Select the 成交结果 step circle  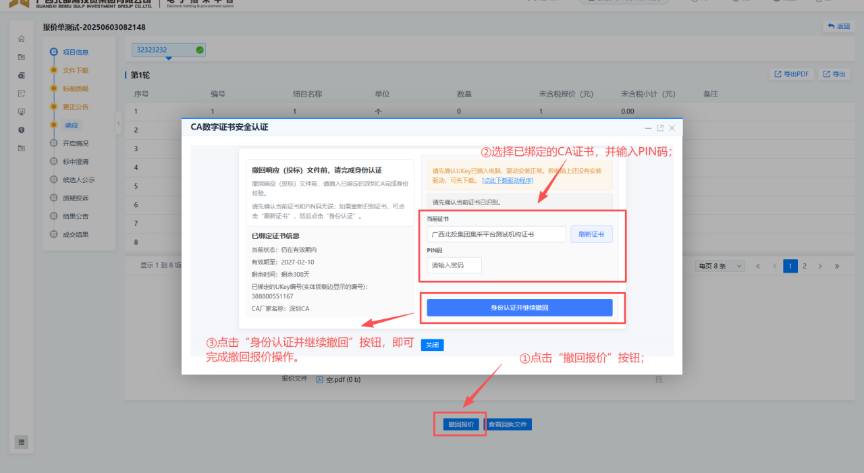(x=53, y=234)
